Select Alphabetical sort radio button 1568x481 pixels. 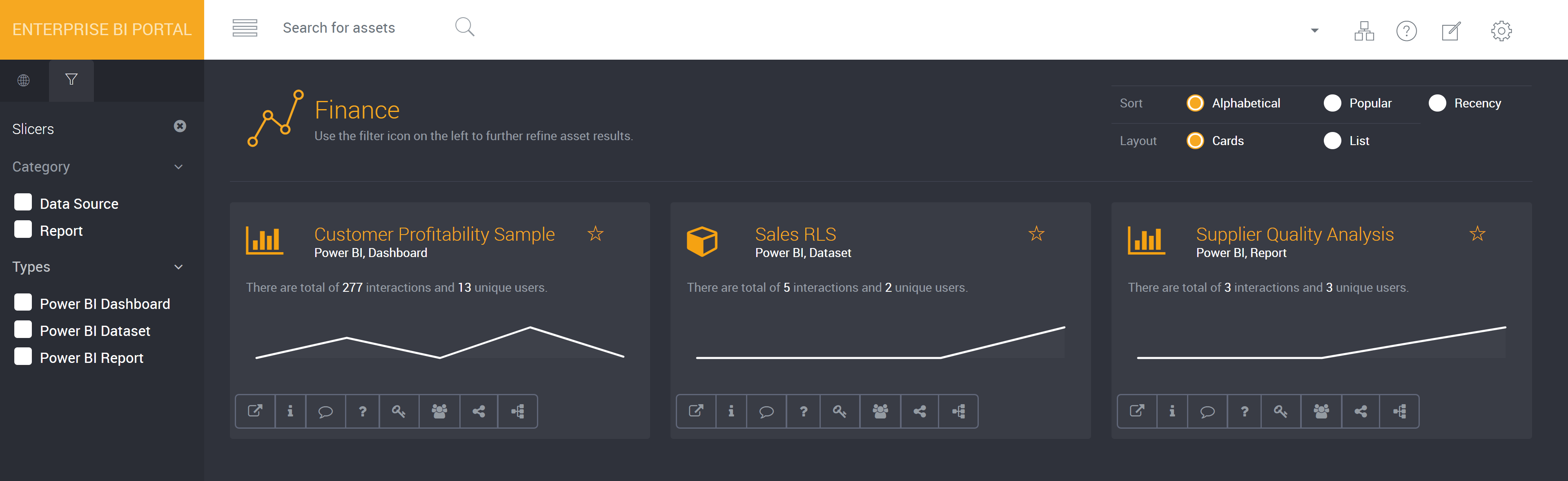1195,103
